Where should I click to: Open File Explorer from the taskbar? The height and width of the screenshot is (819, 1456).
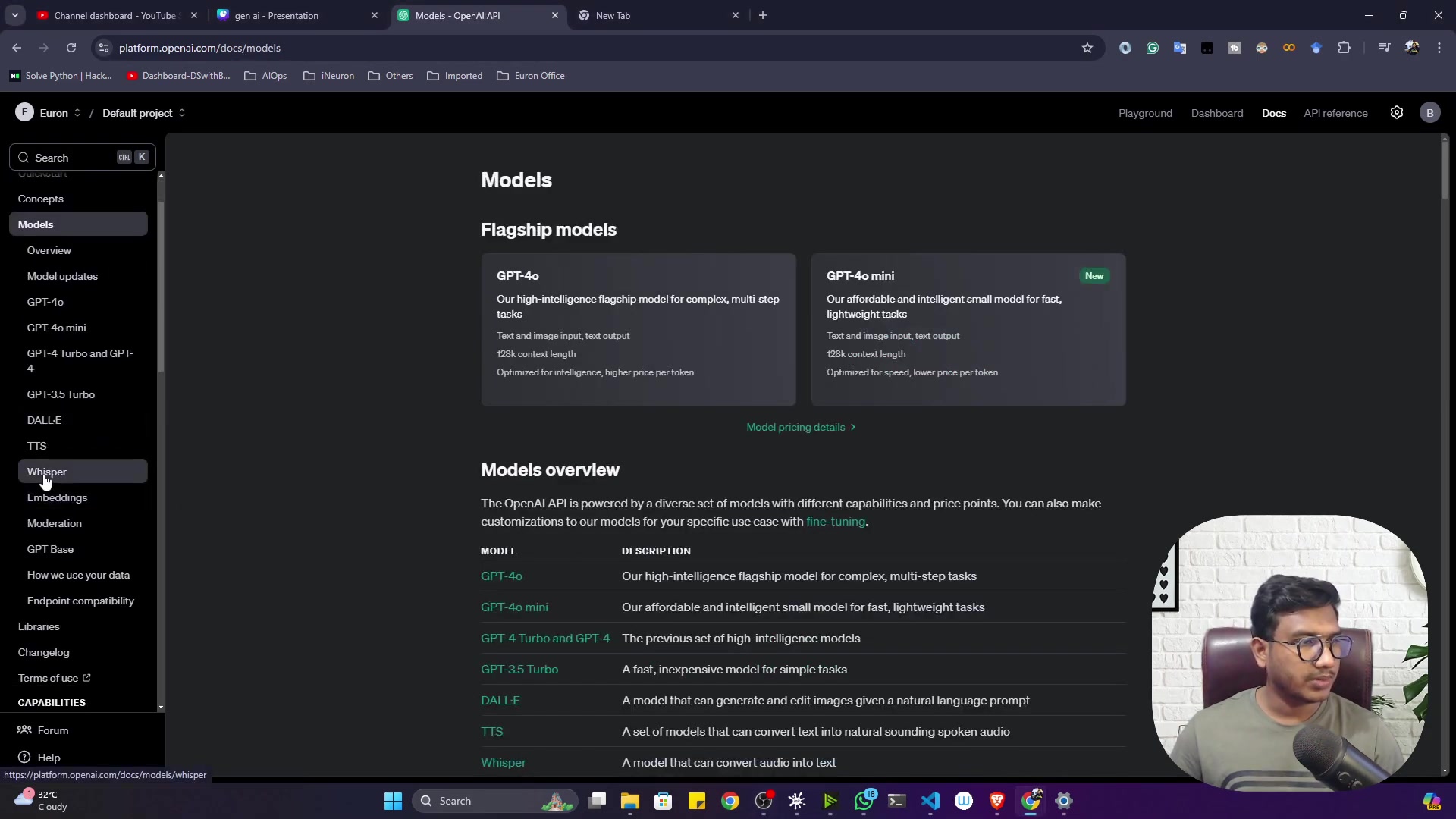point(630,801)
